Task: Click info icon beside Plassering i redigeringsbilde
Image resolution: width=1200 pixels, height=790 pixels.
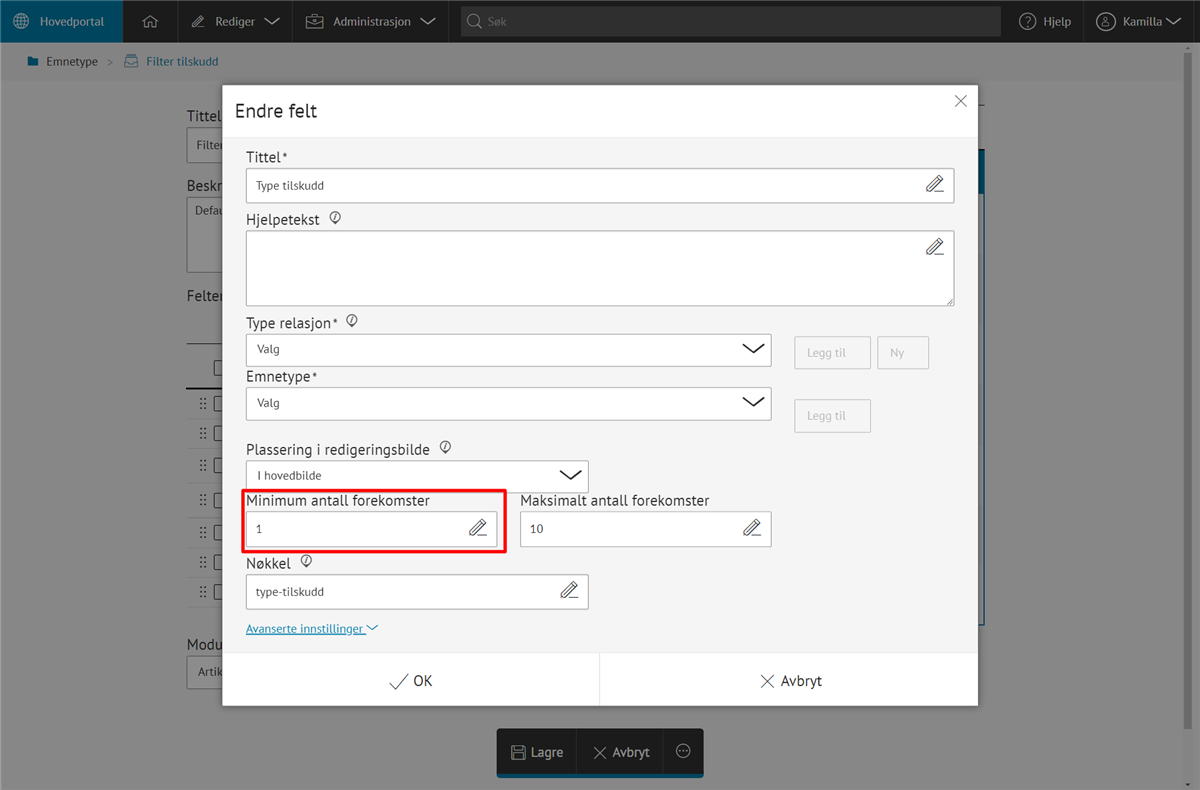Action: tap(446, 448)
